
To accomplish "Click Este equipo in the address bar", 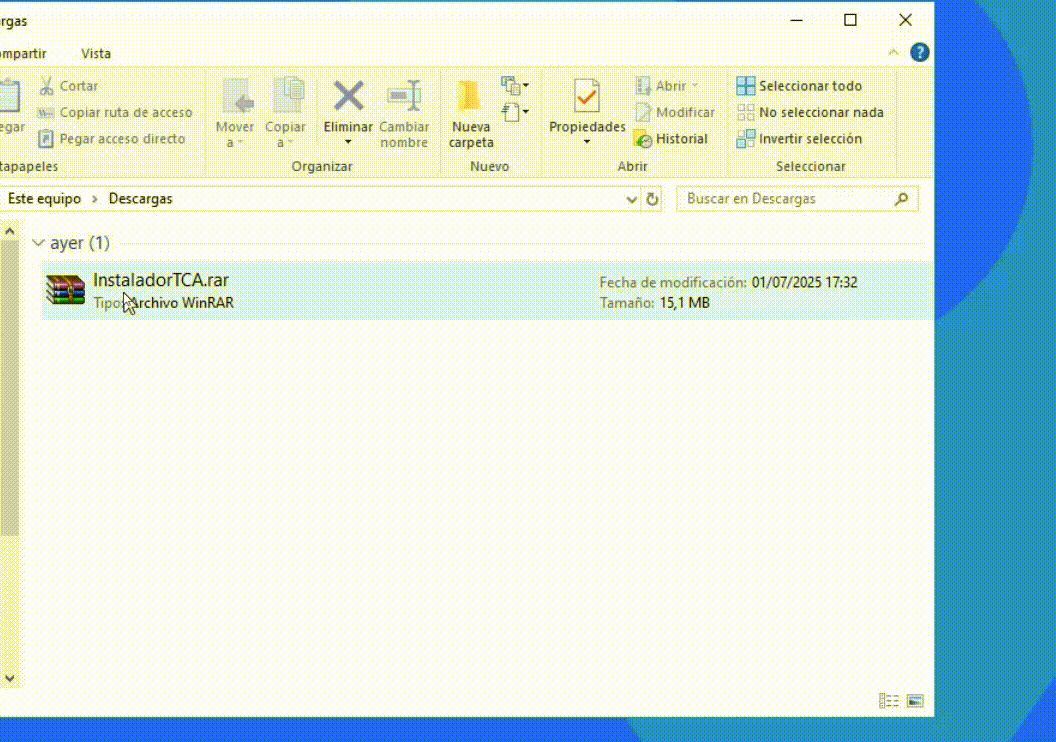I will (44, 199).
